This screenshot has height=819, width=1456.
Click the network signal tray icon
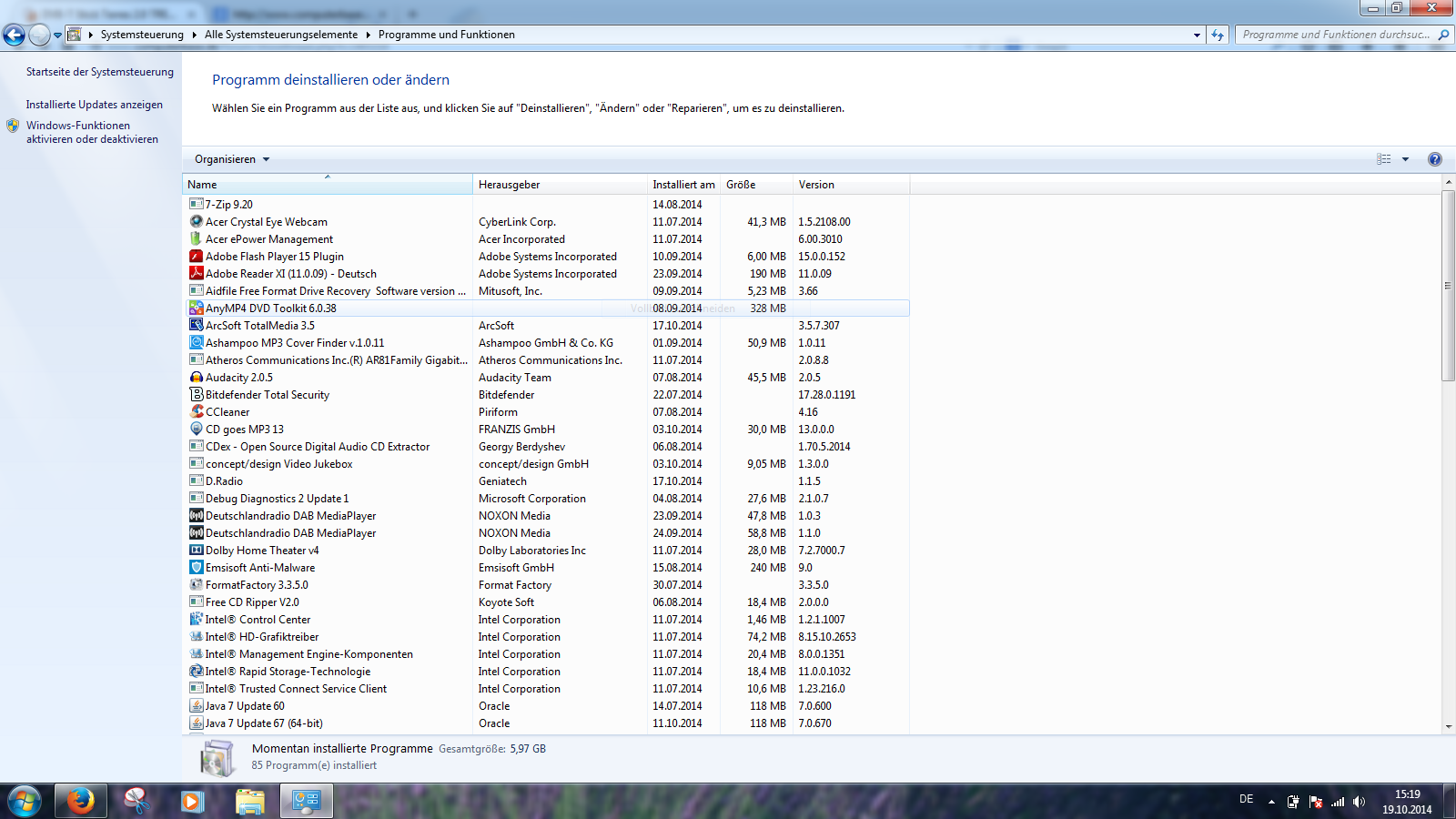point(1337,802)
